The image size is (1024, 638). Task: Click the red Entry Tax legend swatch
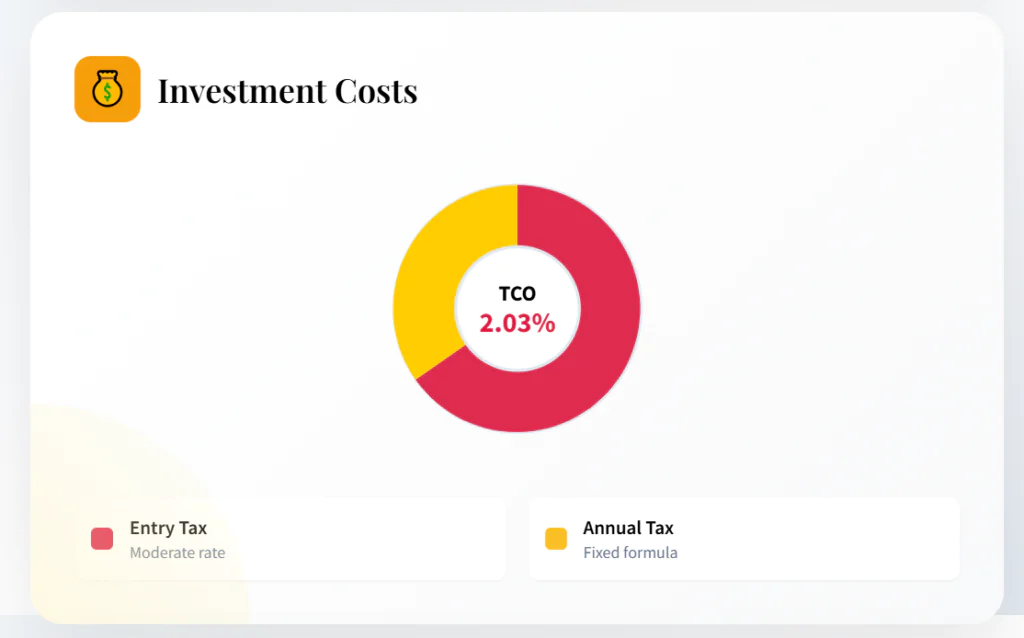click(x=102, y=539)
